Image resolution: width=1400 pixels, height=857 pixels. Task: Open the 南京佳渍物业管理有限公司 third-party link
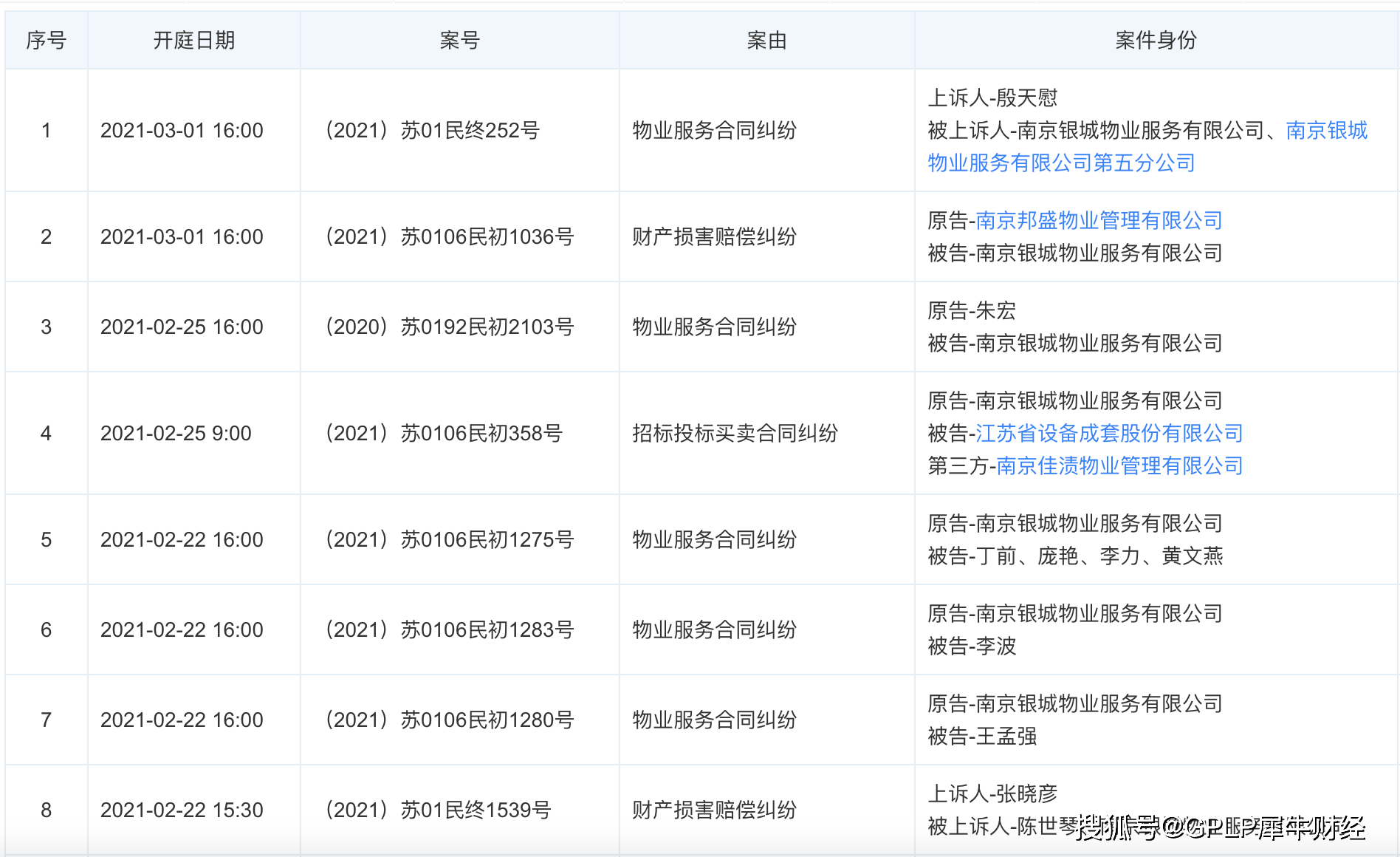[x=1119, y=465]
